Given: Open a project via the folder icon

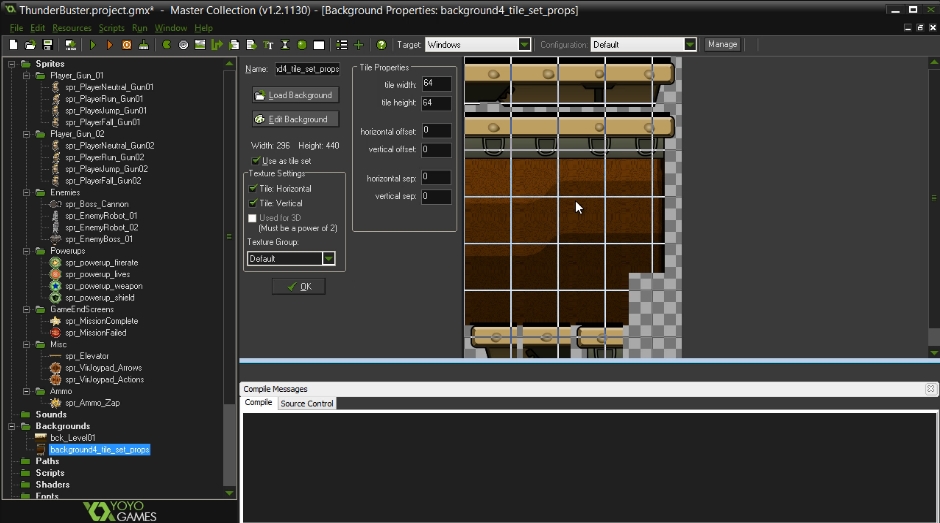Looking at the screenshot, I should point(30,45).
